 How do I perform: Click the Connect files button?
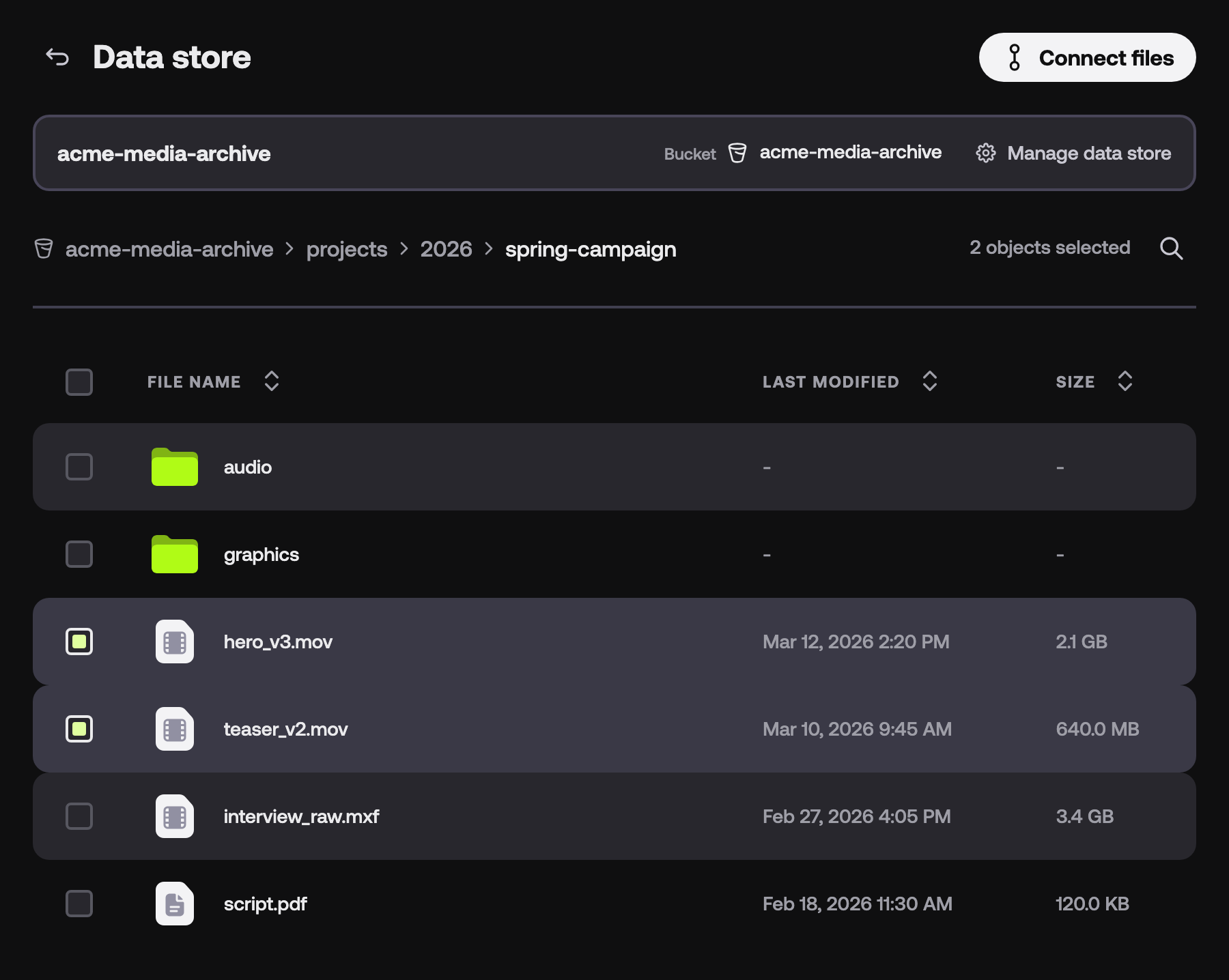tap(1087, 57)
